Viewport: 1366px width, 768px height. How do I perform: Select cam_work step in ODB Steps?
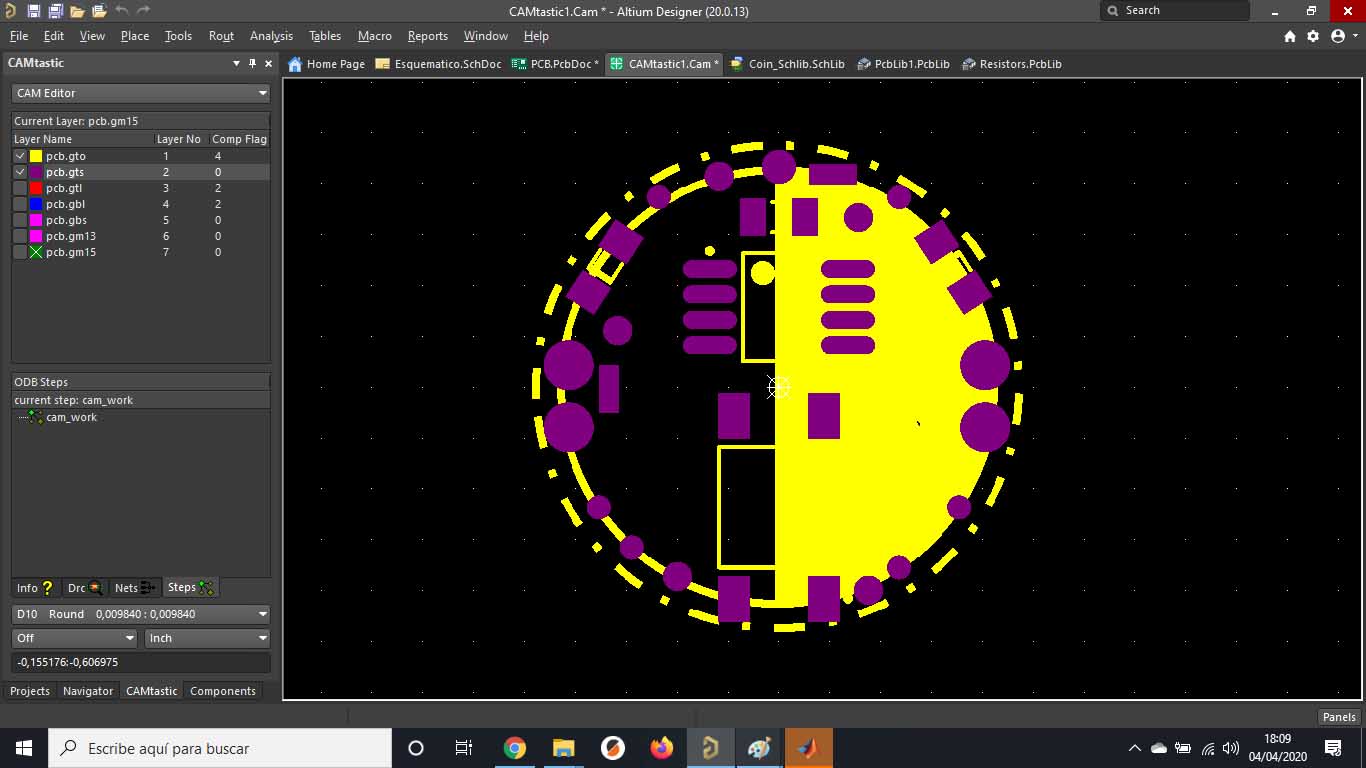pyautogui.click(x=71, y=417)
